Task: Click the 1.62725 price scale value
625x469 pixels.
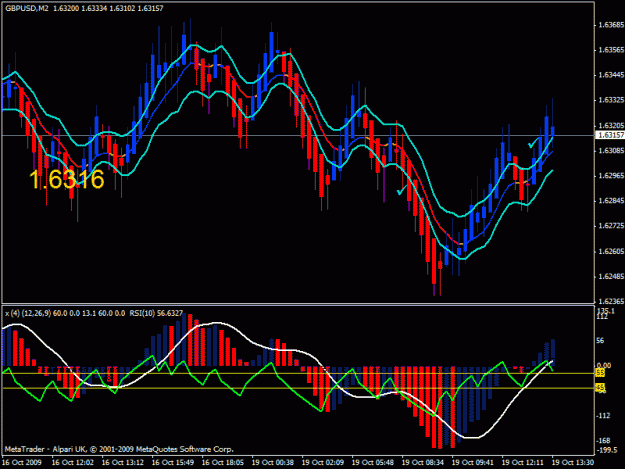Action: (611, 226)
